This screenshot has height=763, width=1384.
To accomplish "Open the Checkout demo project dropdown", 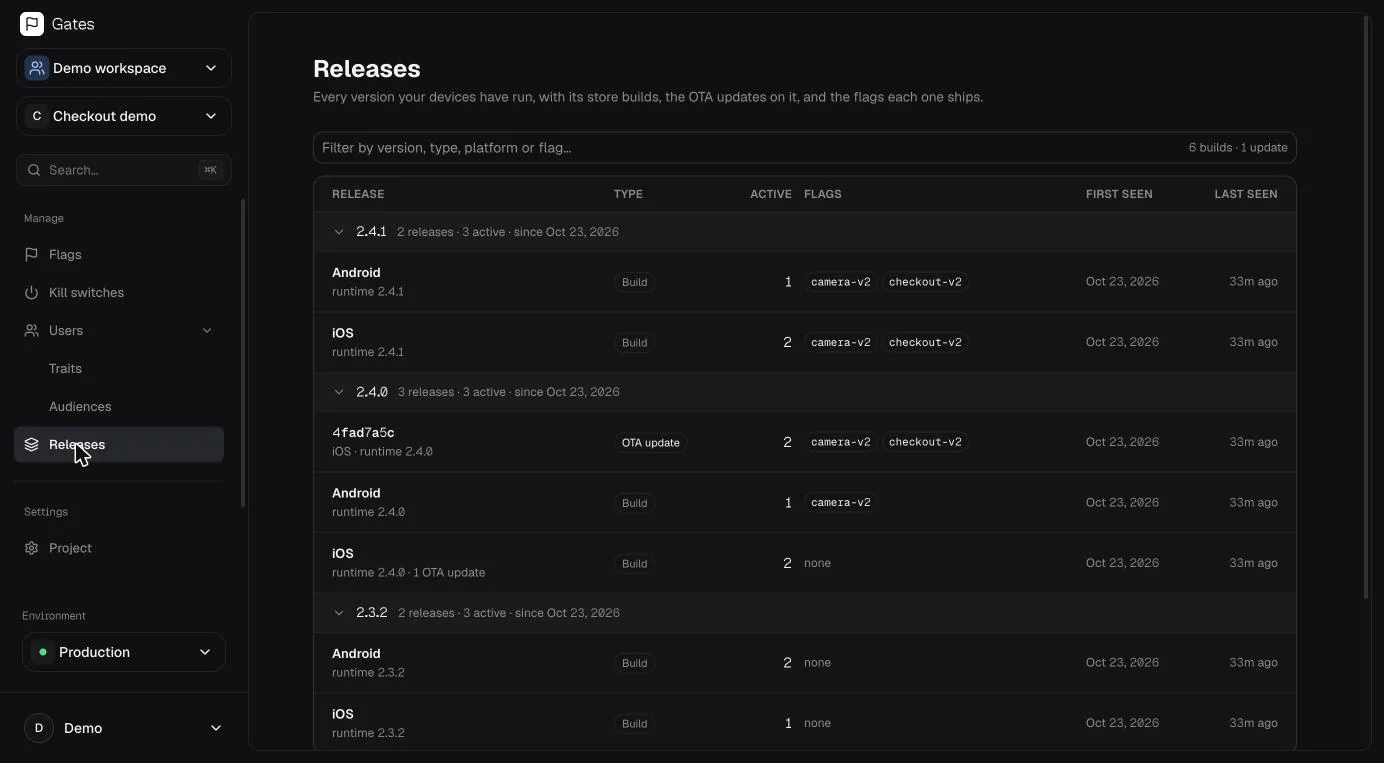I will point(124,116).
